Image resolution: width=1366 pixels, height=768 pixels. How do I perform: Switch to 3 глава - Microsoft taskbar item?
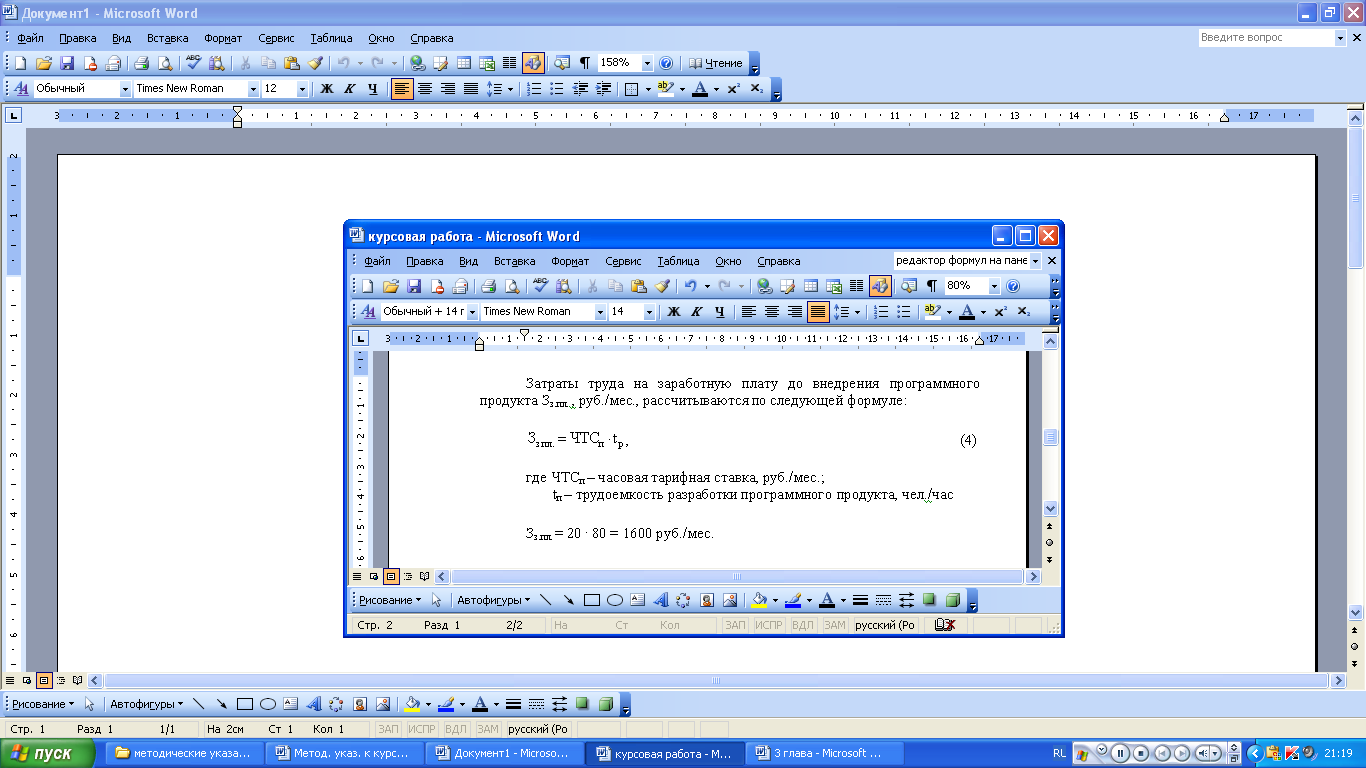(825, 753)
